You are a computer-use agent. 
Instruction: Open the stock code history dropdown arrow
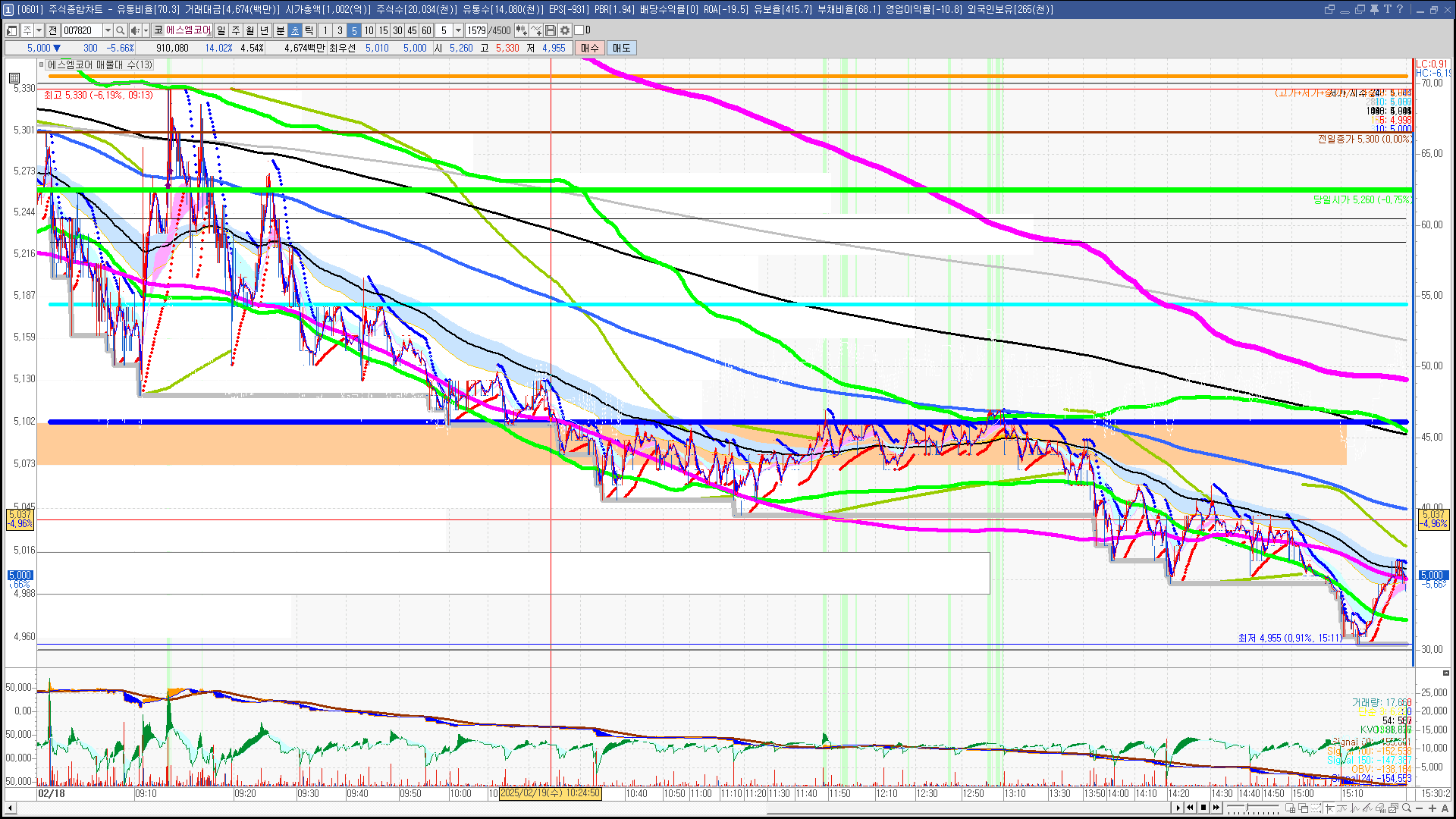pyautogui.click(x=108, y=30)
